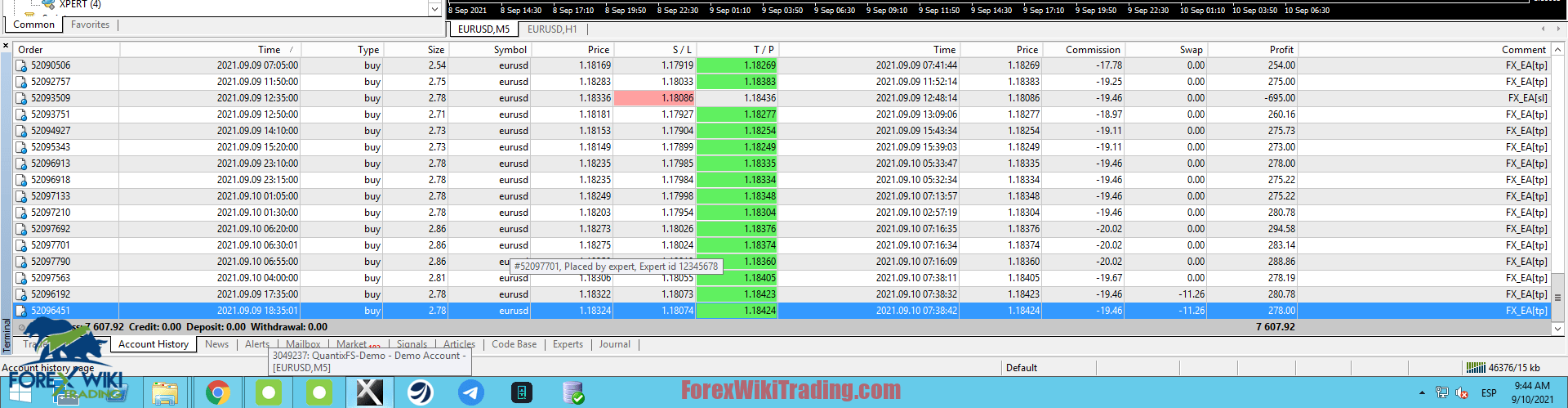Click the Default profile status bar entry
The height and width of the screenshot is (408, 1568).
click(1022, 368)
